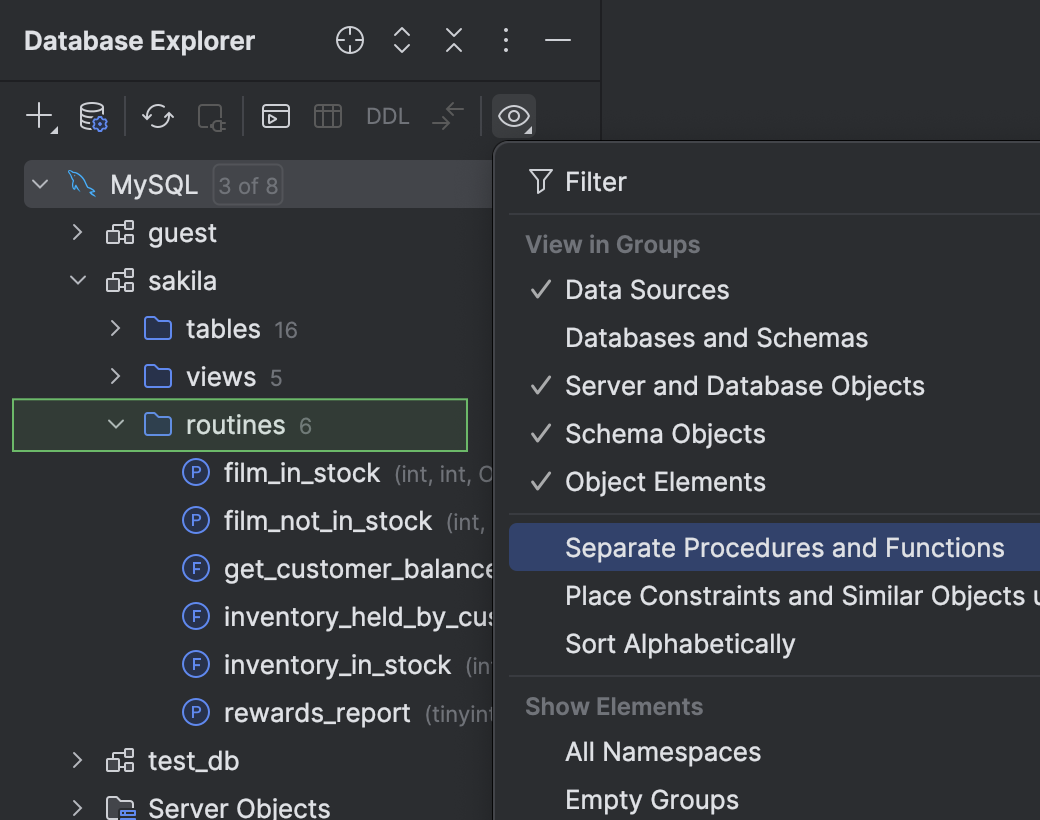Open Data Source Properties

click(x=90, y=115)
